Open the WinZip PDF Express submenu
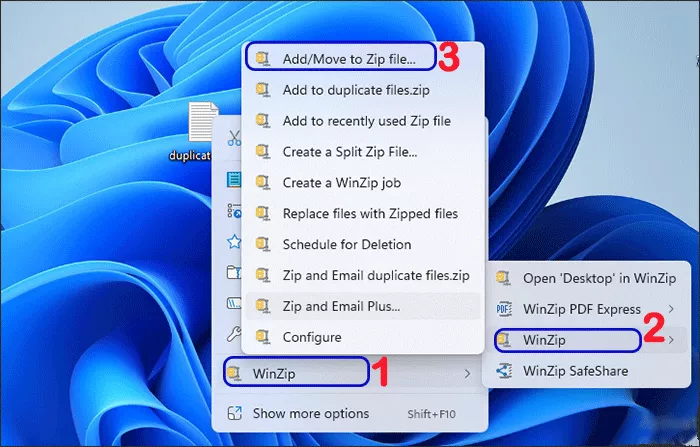 pos(587,309)
